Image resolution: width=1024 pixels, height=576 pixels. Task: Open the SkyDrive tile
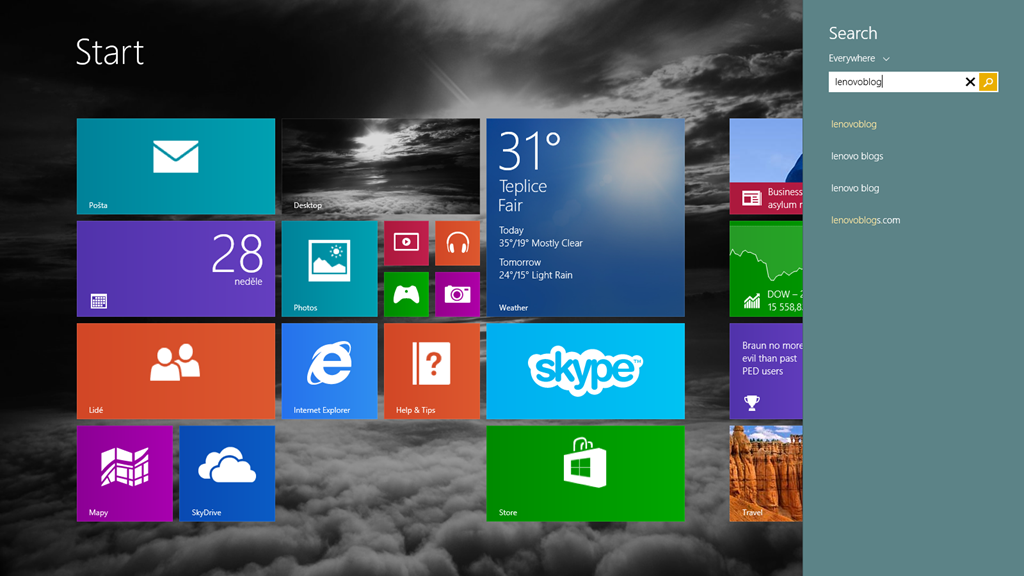(x=227, y=473)
